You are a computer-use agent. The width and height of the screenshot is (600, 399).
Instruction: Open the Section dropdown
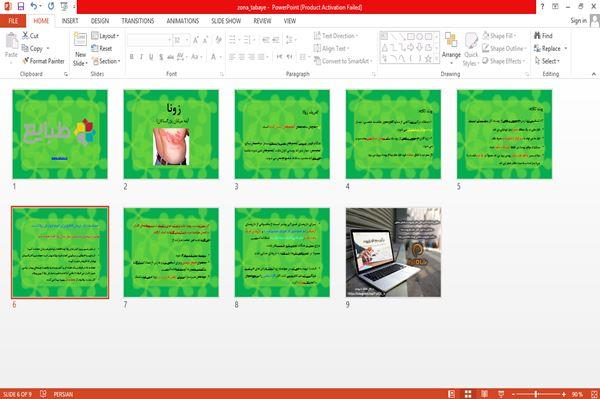[x=106, y=61]
